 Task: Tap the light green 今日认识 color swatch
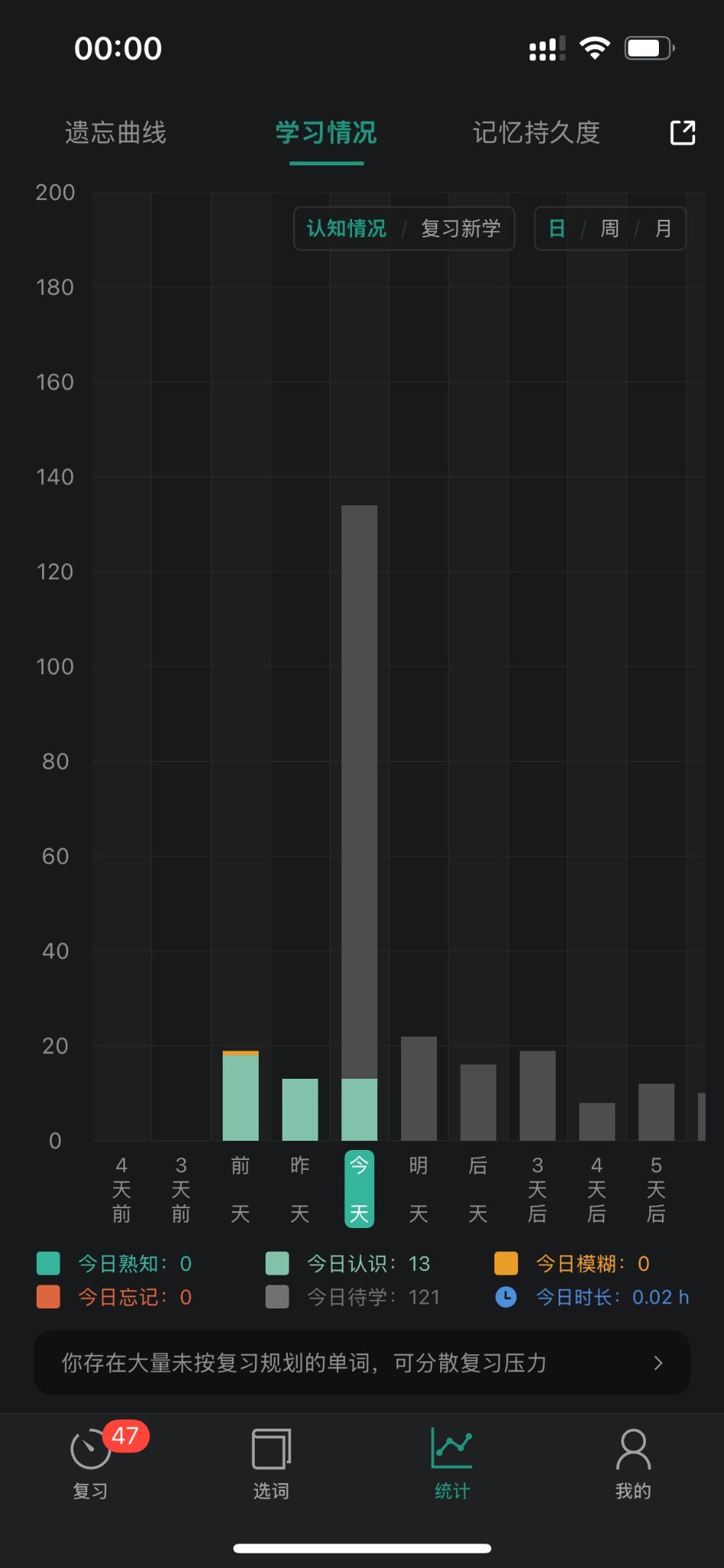click(x=277, y=1263)
